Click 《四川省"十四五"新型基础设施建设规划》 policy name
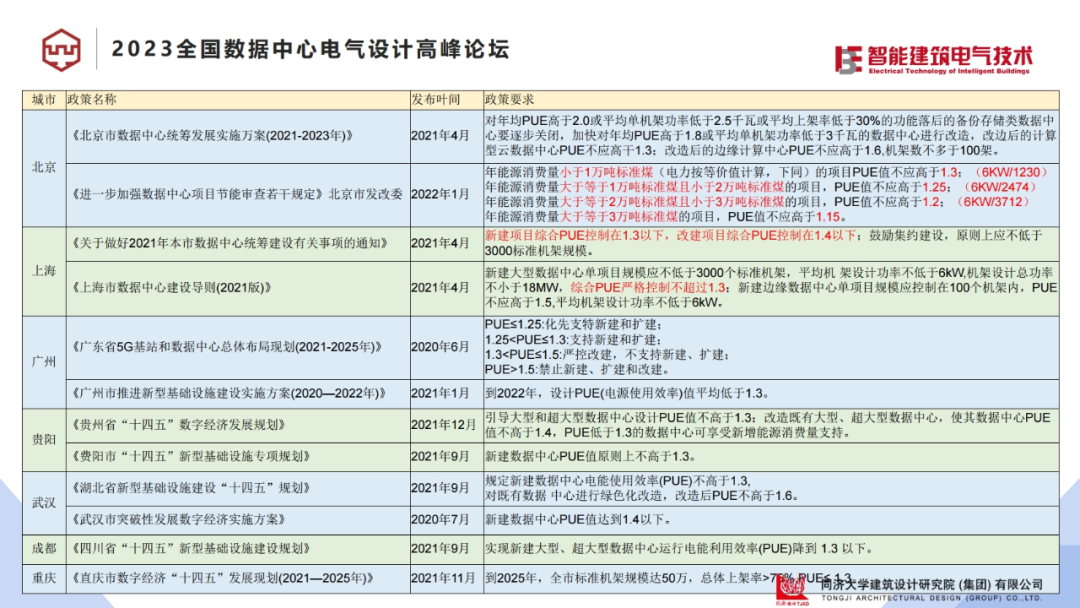 [x=192, y=549]
